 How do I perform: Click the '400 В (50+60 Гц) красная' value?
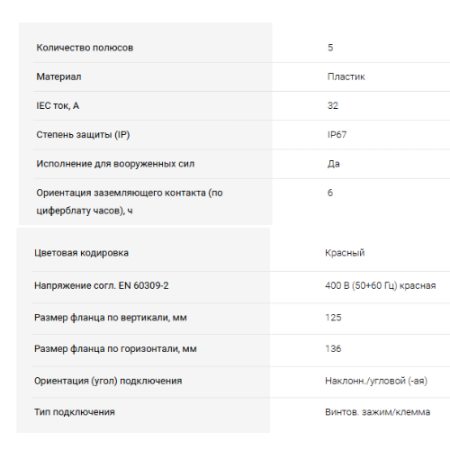point(380,286)
